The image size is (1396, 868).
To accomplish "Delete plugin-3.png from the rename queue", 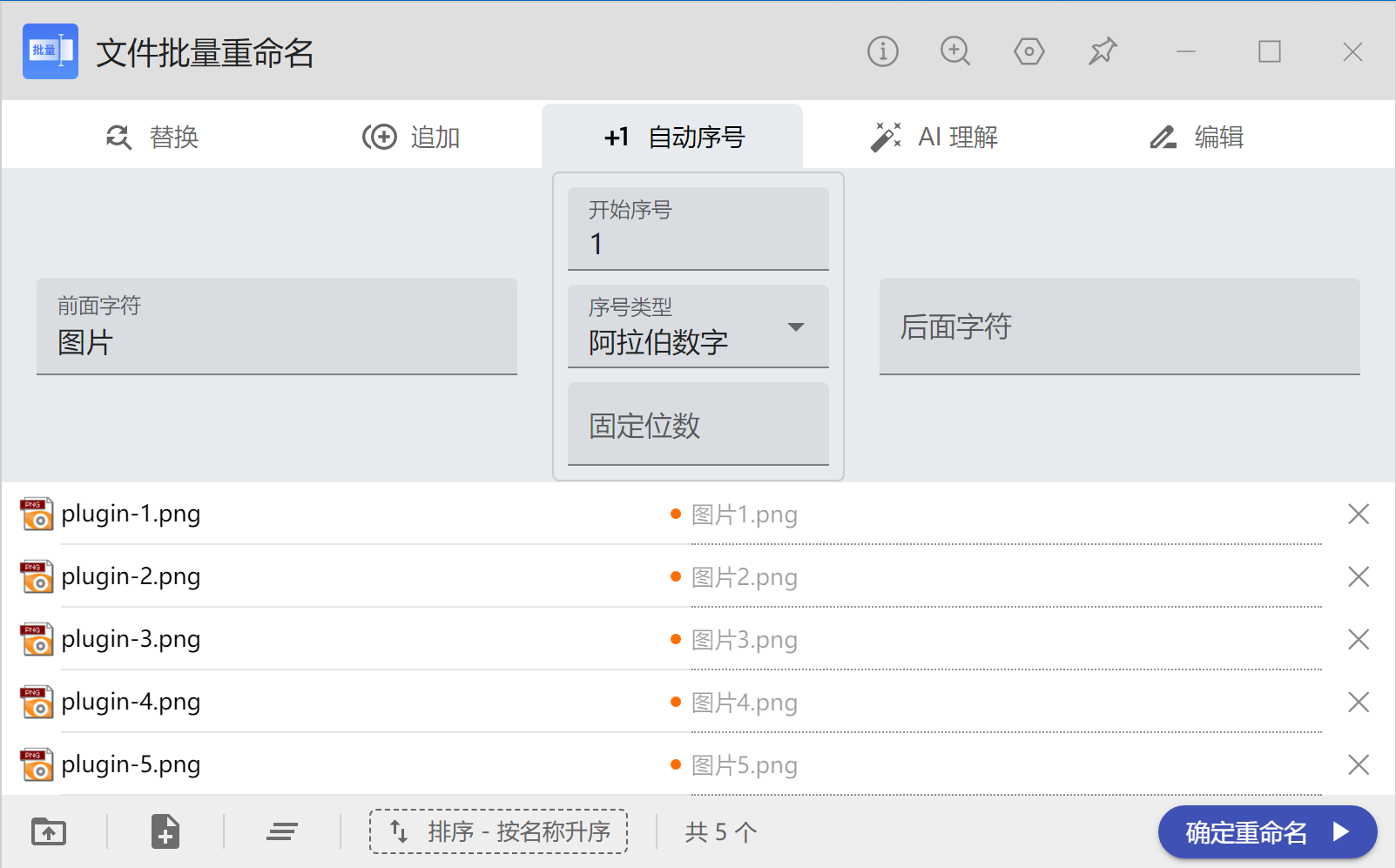I will pos(1359,639).
